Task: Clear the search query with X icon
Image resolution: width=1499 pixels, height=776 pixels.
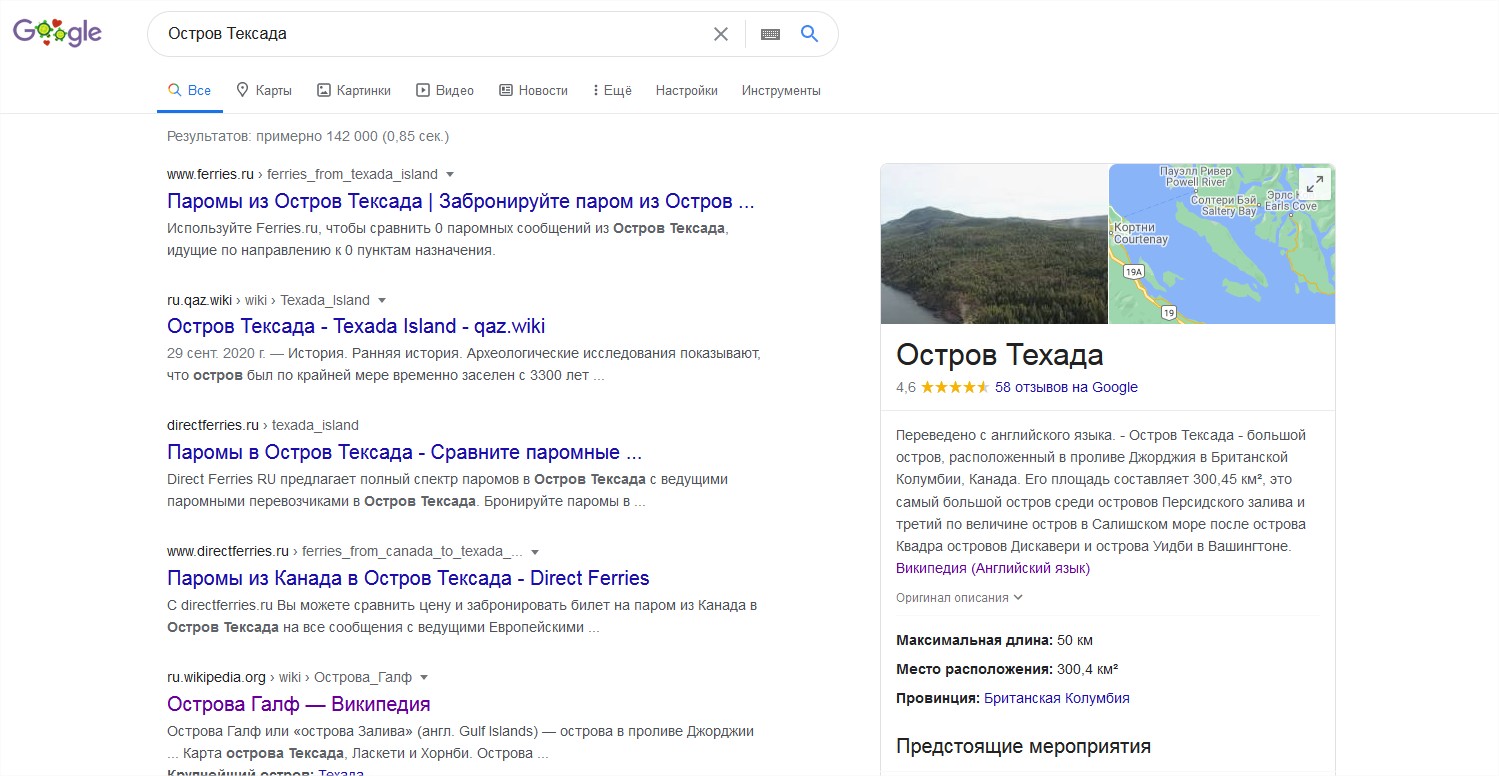Action: (720, 34)
